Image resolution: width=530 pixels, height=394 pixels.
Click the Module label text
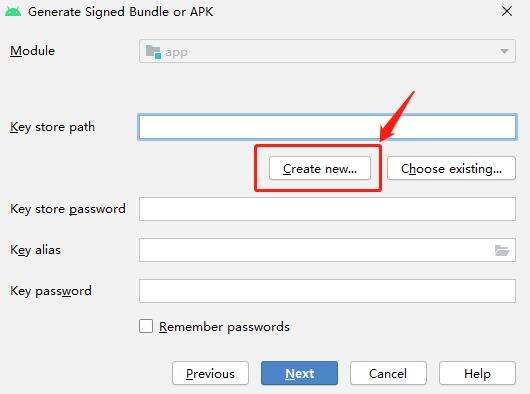pyautogui.click(x=32, y=51)
